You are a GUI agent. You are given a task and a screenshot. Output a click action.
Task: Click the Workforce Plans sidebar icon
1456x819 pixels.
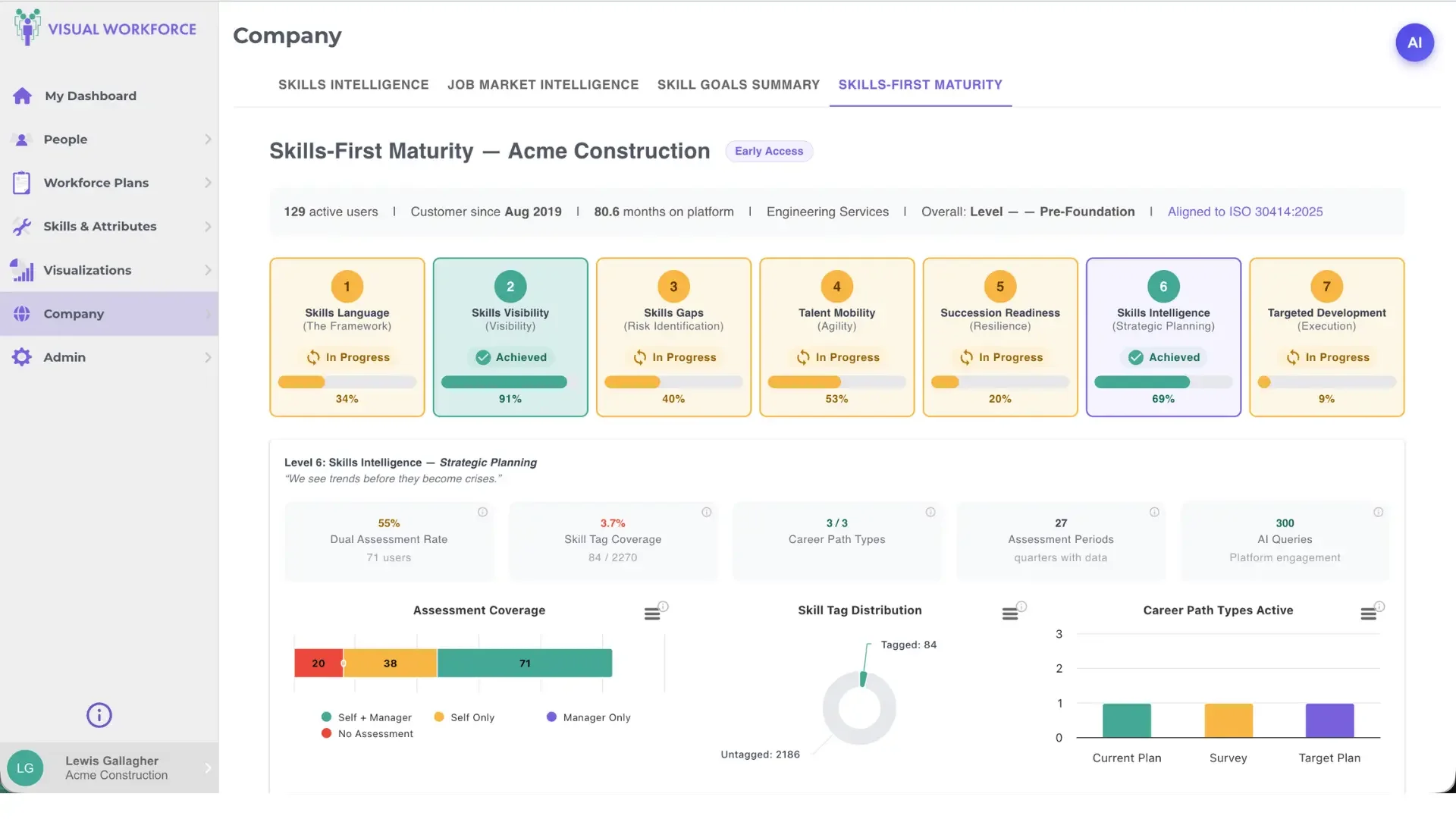coord(22,183)
